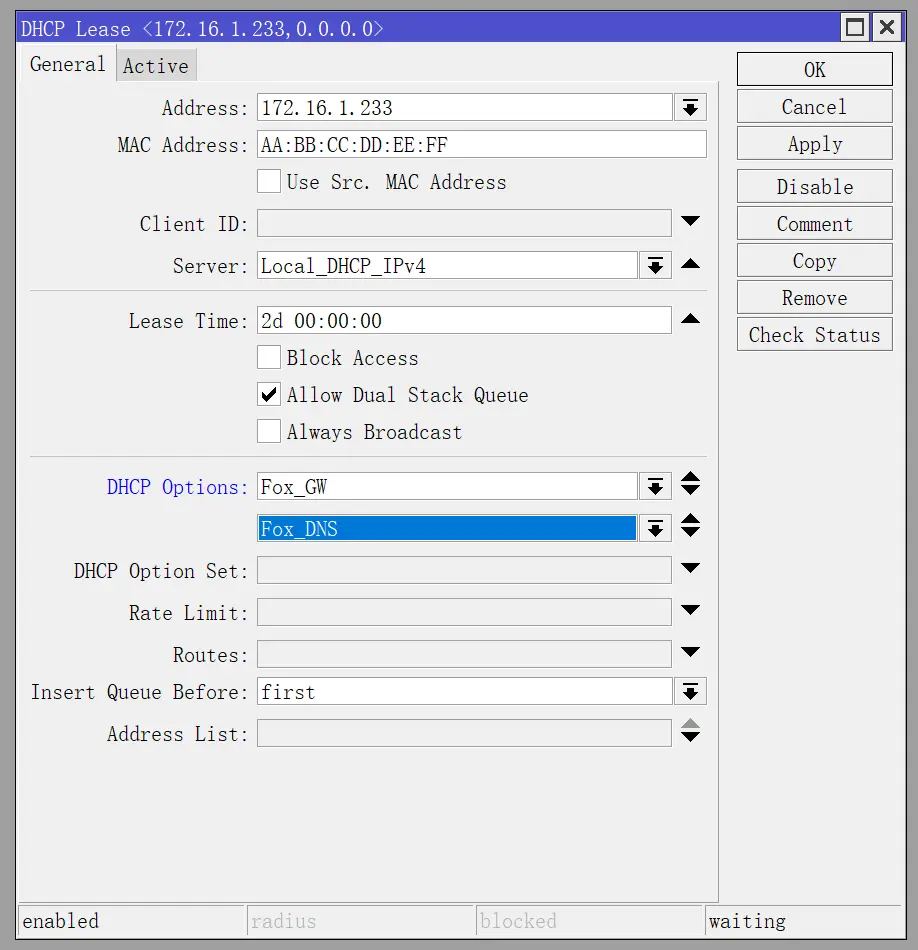The width and height of the screenshot is (918, 950).
Task: Open the Fox_GW DHCP option dropdown
Action: [655, 487]
